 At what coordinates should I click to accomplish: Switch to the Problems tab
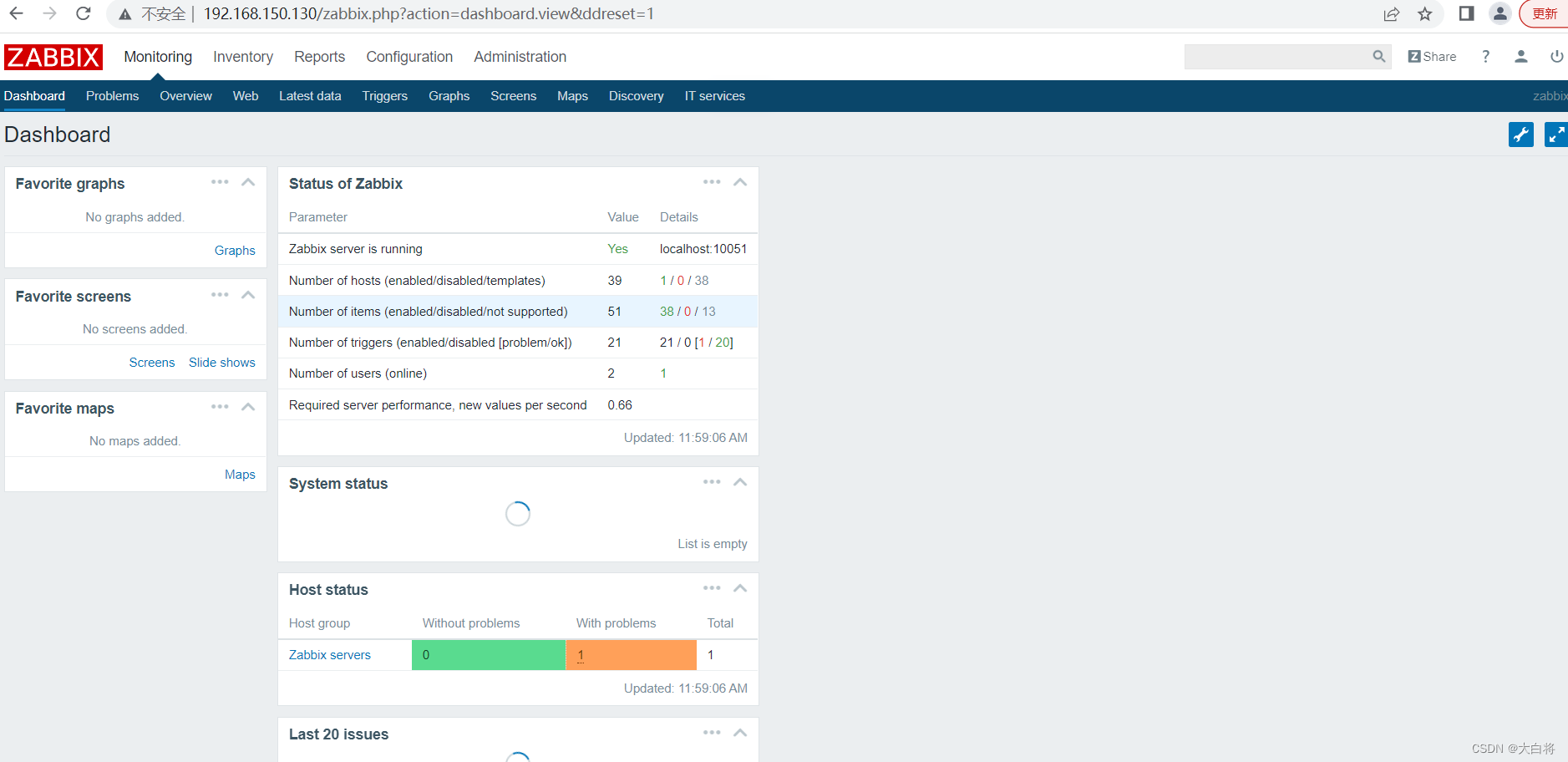point(112,96)
